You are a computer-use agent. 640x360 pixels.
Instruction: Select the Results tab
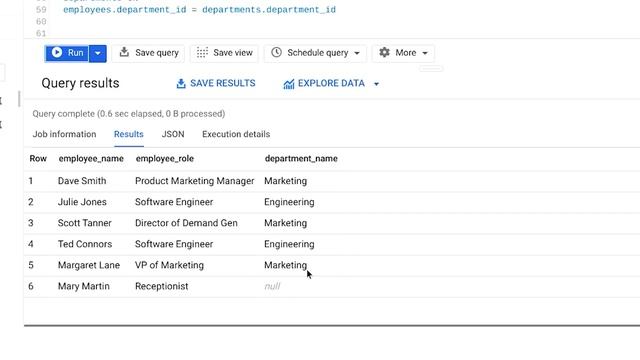coord(129,134)
